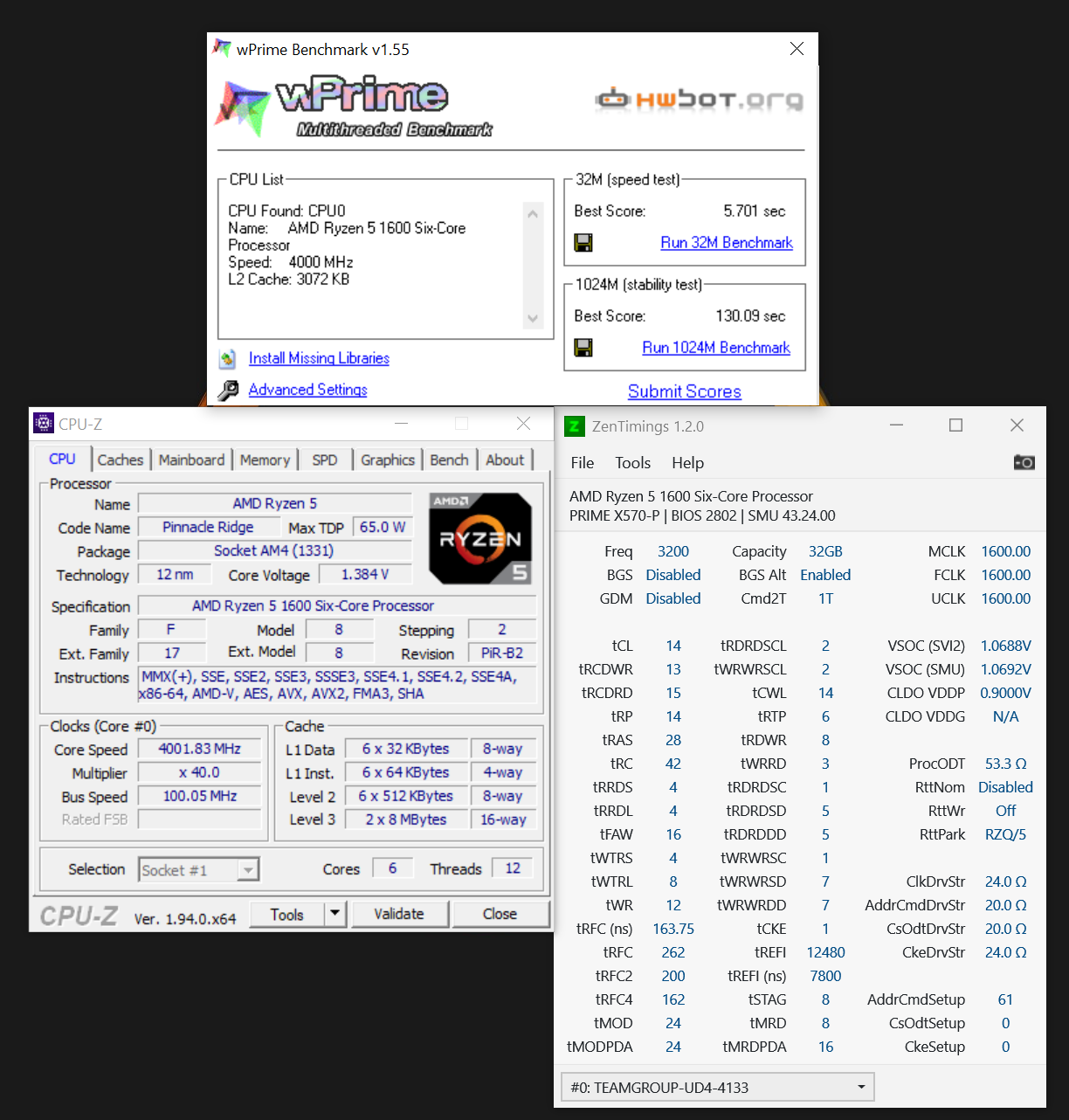The width and height of the screenshot is (1069, 1120).
Task: Open the SPD tab in CPU-Z
Action: pos(325,460)
